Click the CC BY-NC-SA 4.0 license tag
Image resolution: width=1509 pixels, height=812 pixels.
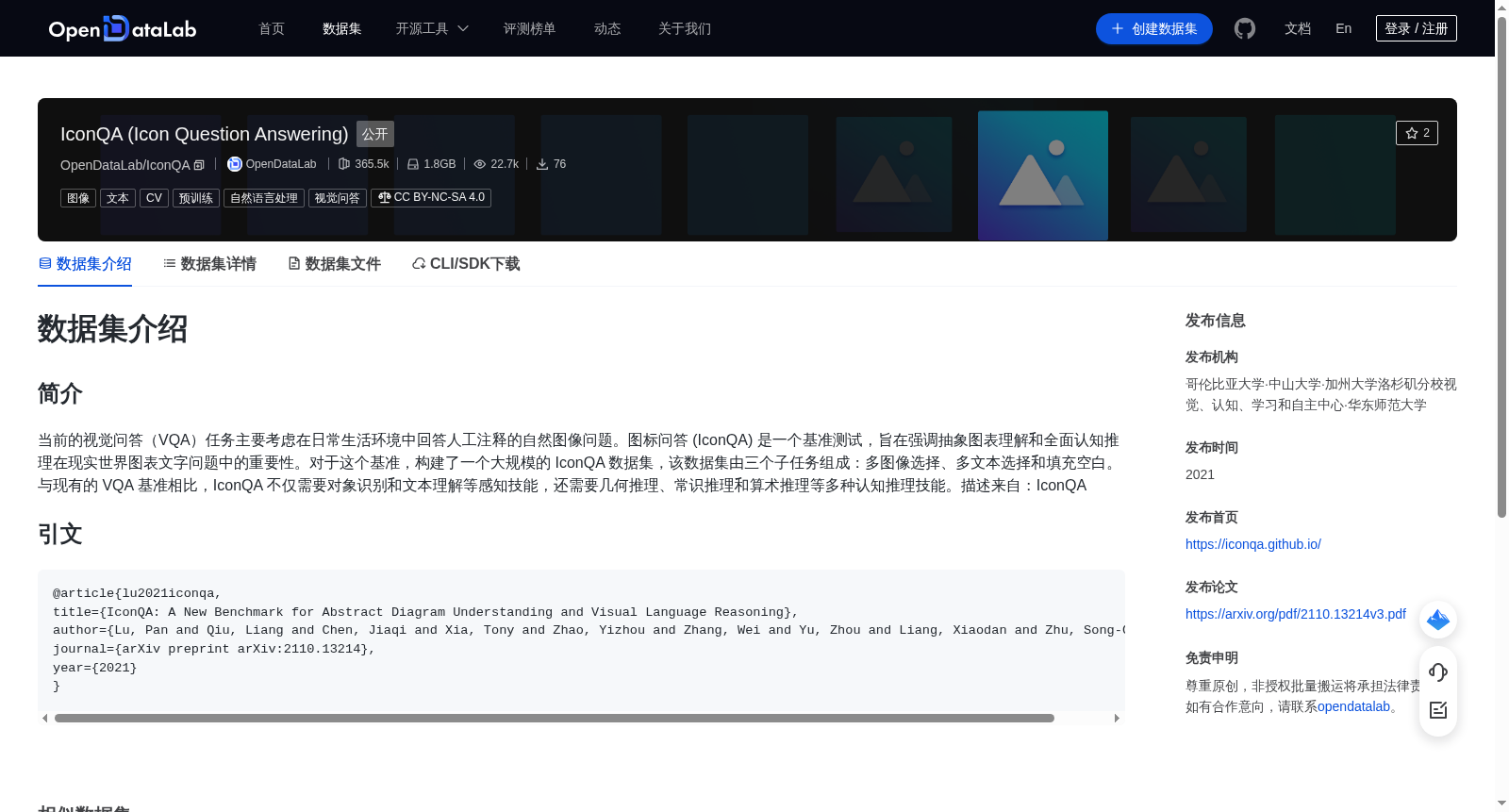tap(431, 197)
